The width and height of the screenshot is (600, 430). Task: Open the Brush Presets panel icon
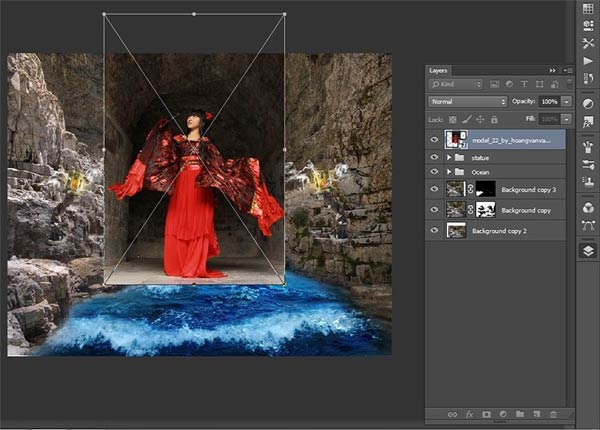coord(588,147)
